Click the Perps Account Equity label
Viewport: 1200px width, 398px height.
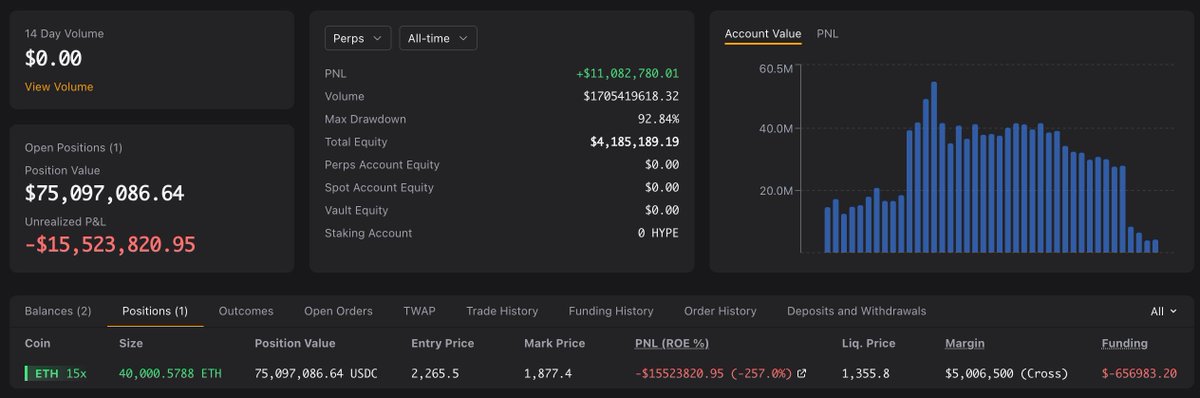click(382, 165)
